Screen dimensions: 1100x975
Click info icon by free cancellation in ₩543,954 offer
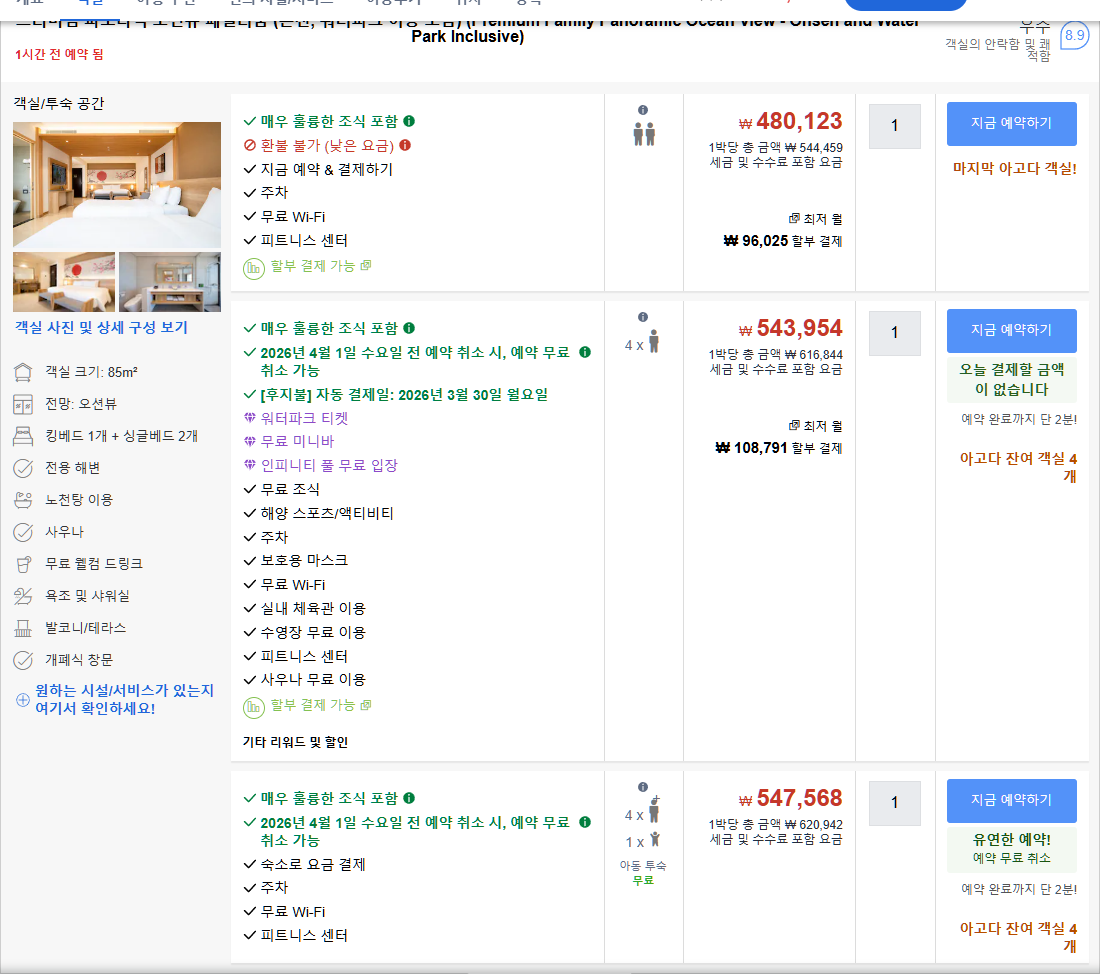(x=585, y=352)
